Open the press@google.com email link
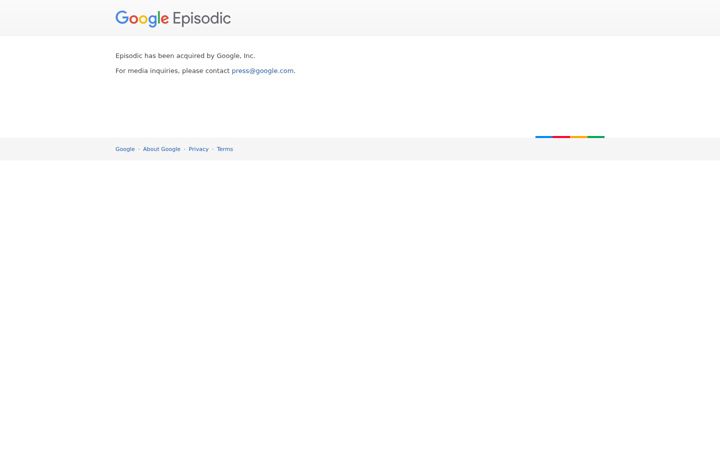Viewport: 720px width, 450px height. [x=262, y=71]
